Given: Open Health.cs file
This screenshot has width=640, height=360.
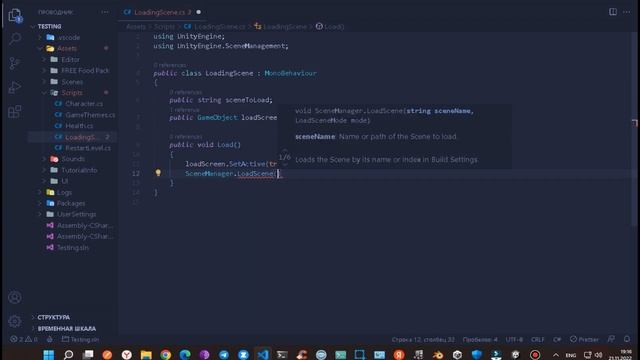Looking at the screenshot, I should pyautogui.click(x=79, y=126).
